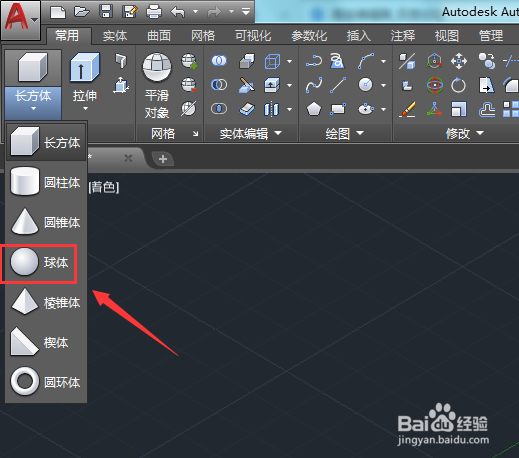
Task: Collapse the 长方体 dropdown arrow in ribbon
Action: (33, 108)
